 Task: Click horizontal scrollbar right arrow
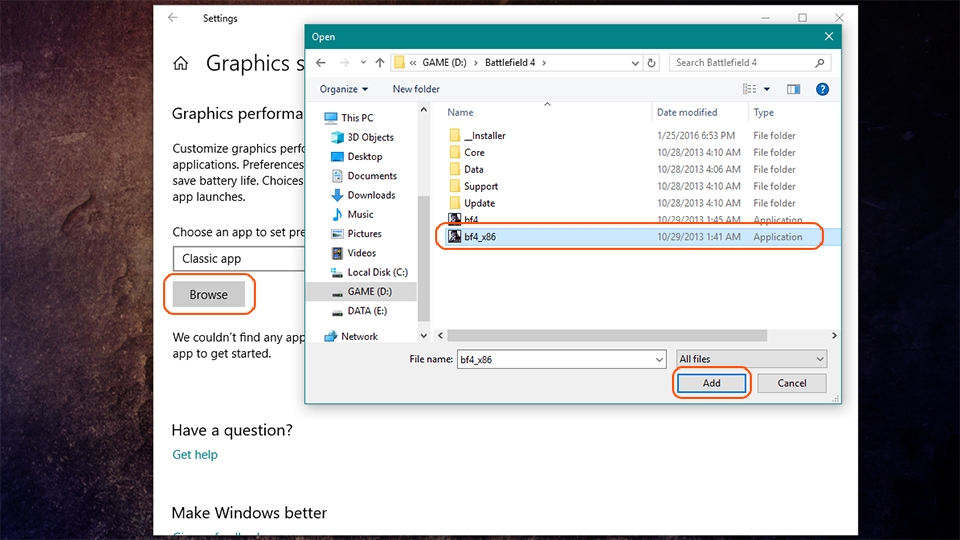[834, 336]
